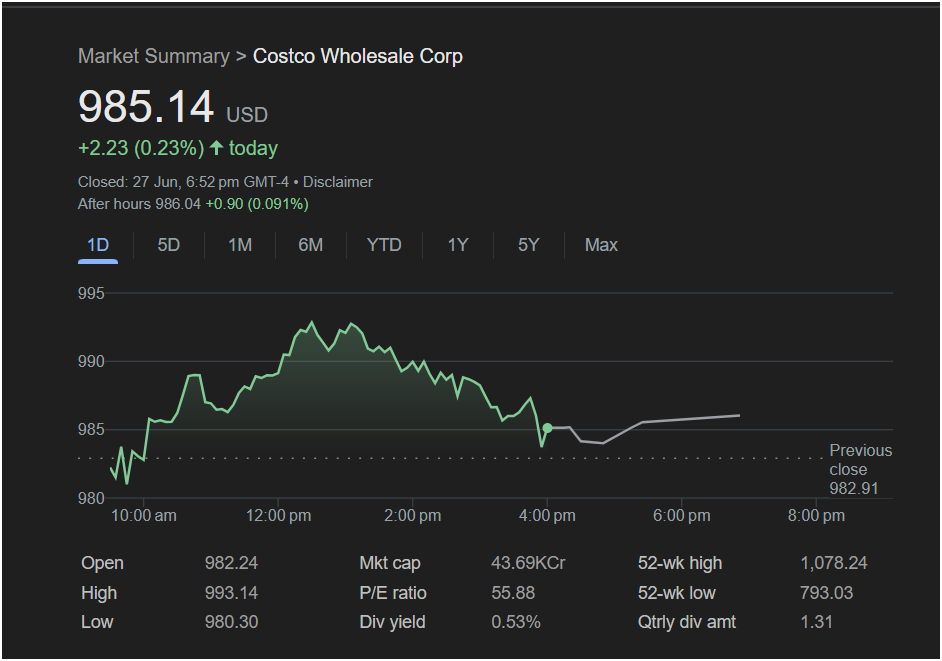Click the after hours price 986.04
Viewport: 942px width, 661px height.
178,204
